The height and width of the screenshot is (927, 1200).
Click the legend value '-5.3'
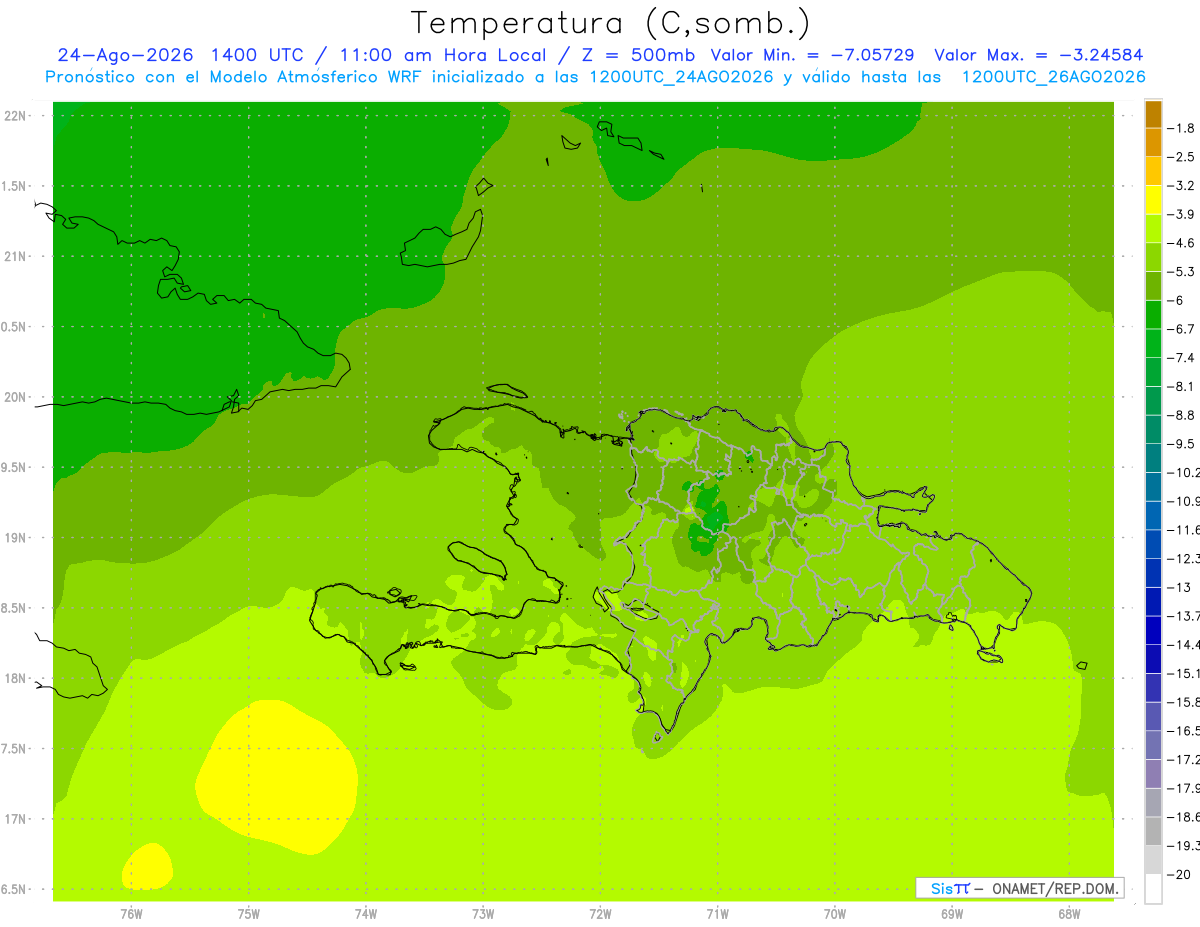pos(1181,271)
